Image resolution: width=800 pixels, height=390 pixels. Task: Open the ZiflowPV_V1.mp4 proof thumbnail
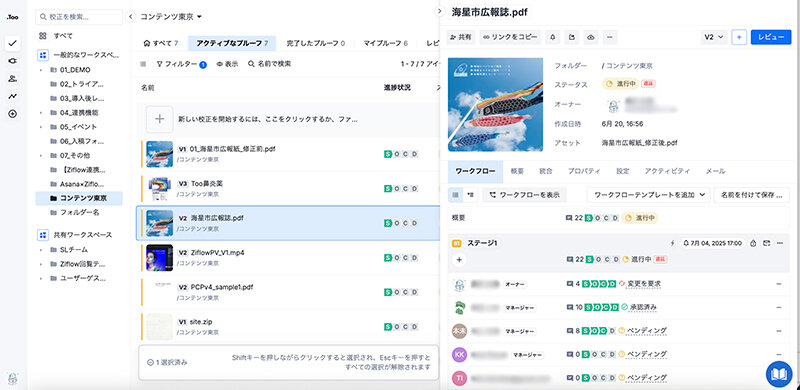coord(159,257)
